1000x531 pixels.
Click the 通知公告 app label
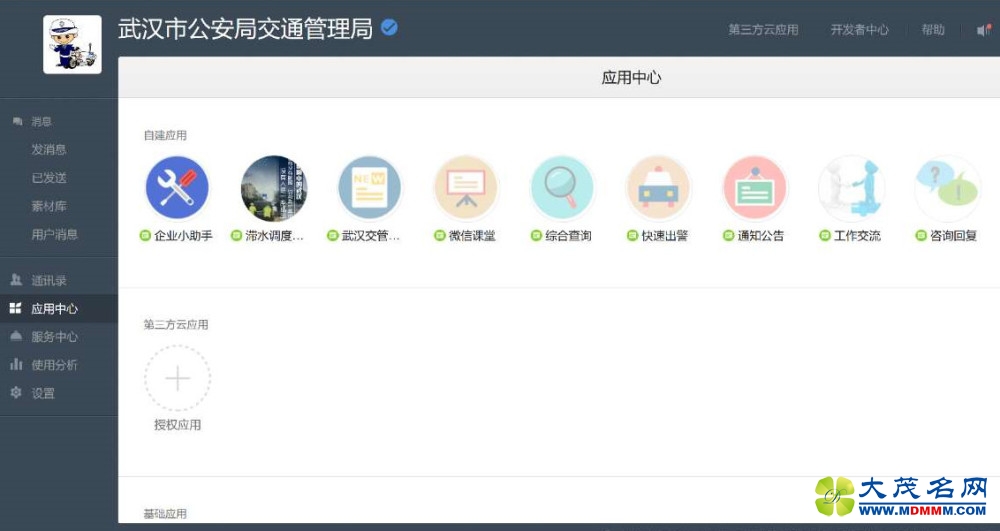pos(761,236)
